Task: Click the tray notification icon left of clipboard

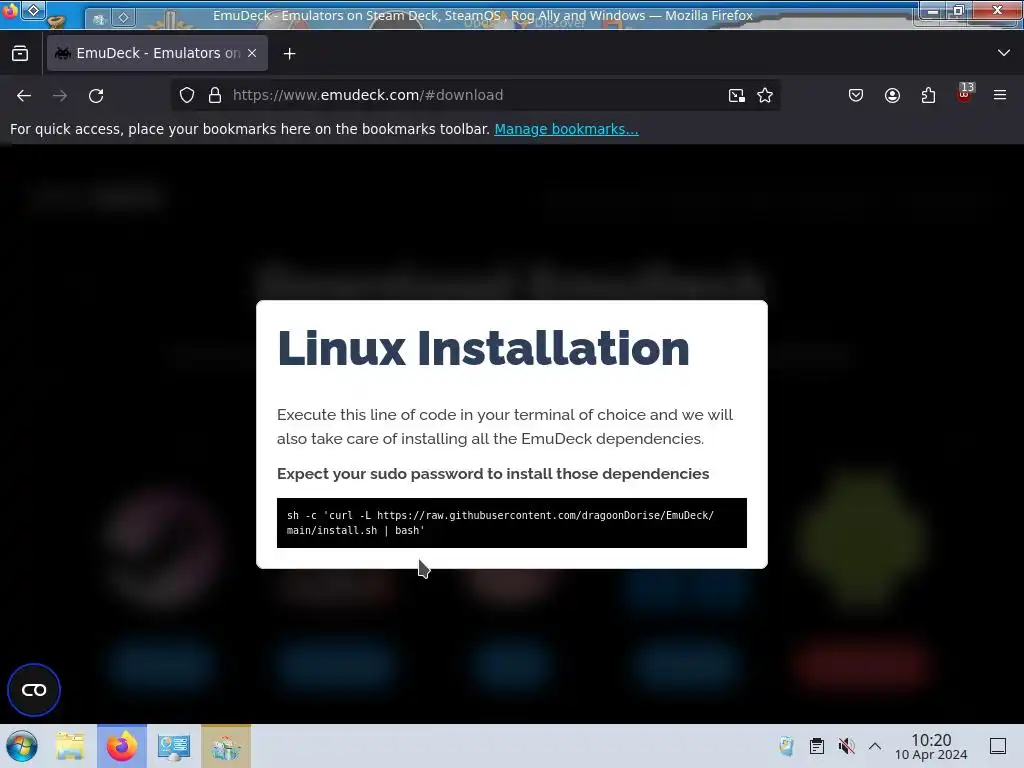Action: [x=786, y=746]
